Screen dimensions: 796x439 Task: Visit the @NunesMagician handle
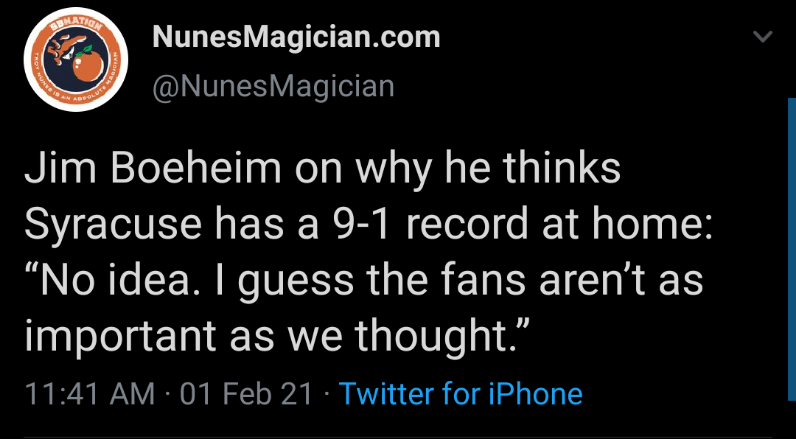(x=273, y=87)
